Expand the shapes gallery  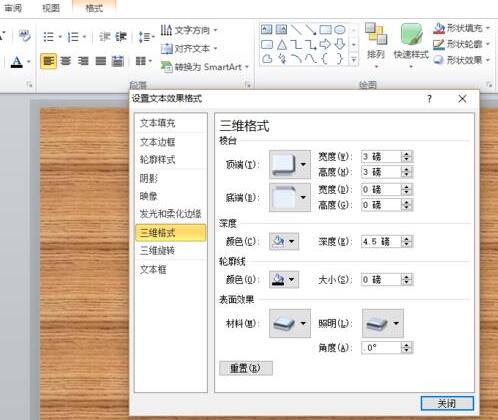pyautogui.click(x=354, y=60)
